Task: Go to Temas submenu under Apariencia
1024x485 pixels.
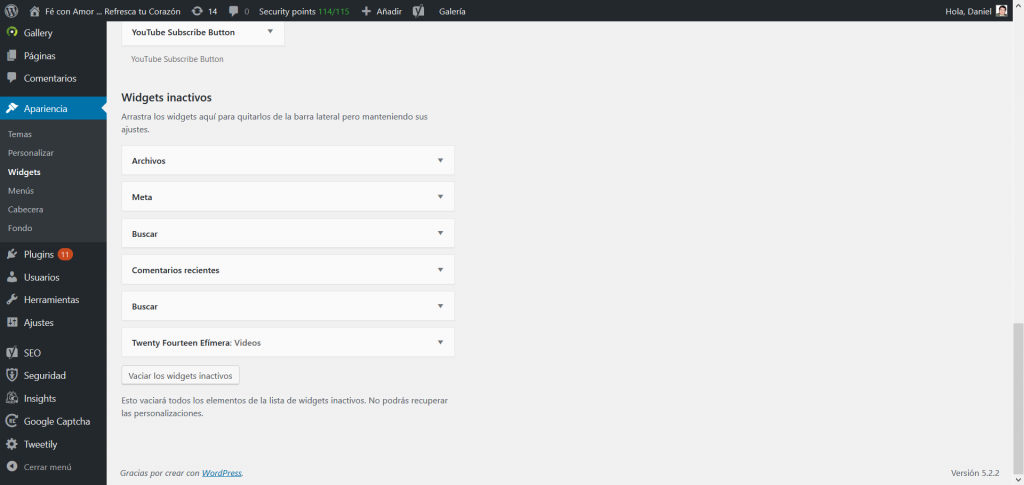Action: point(20,134)
